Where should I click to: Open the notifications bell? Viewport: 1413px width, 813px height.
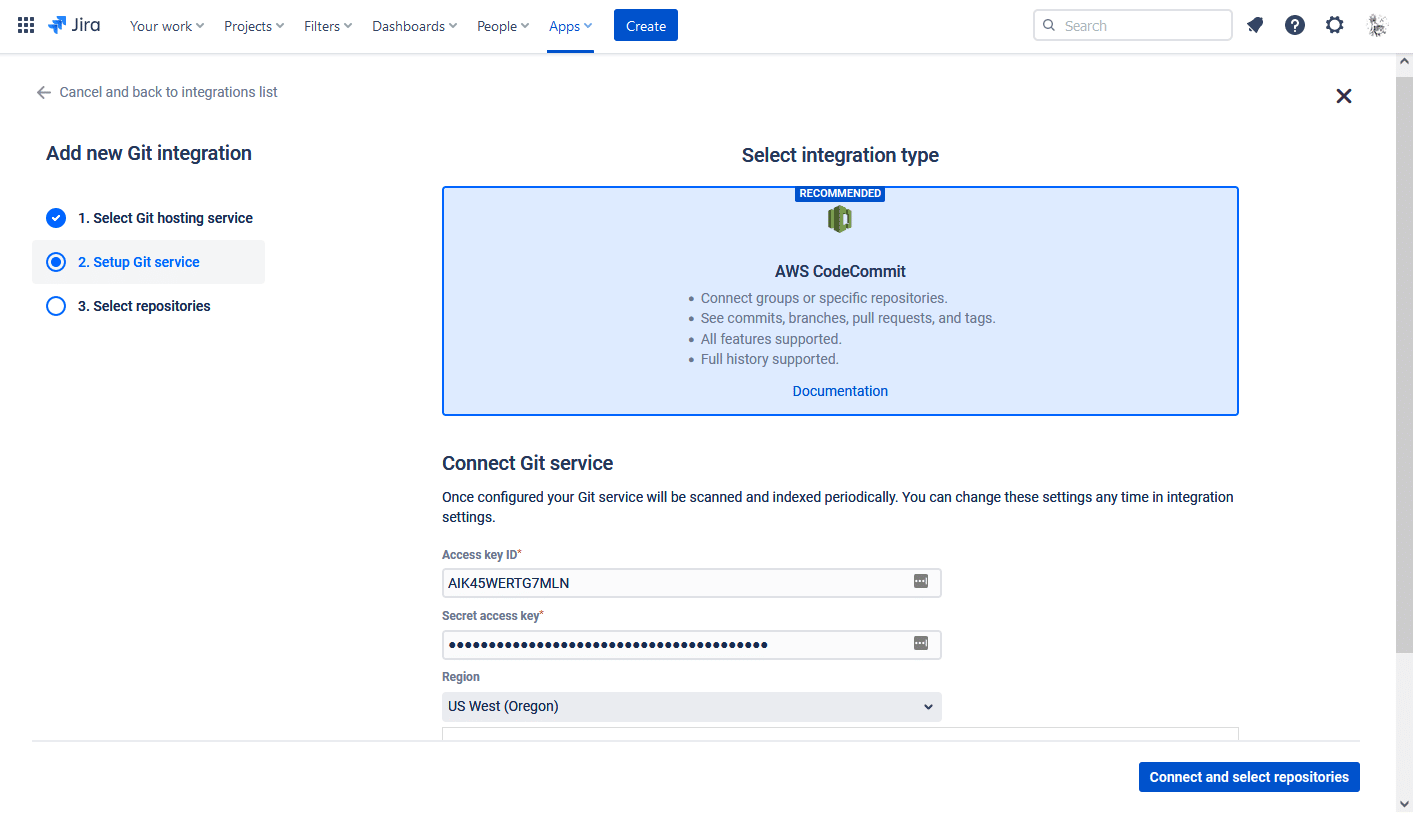1255,25
